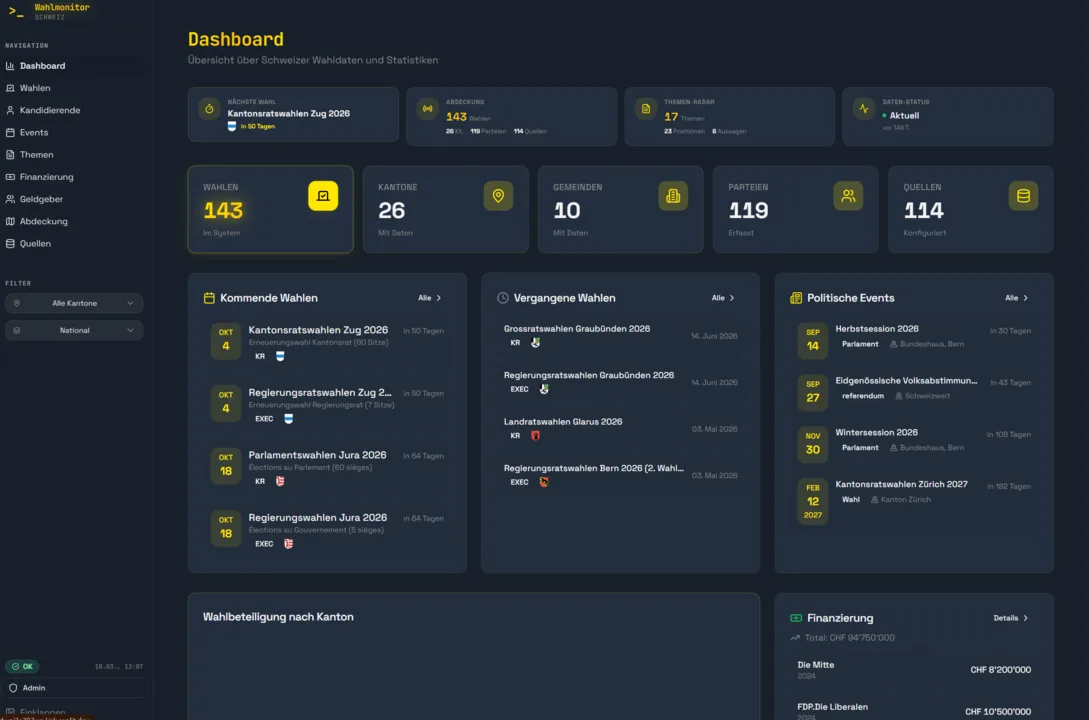Image resolution: width=1089 pixels, height=720 pixels.
Task: Click the SEP 14 date badge
Action: tap(813, 340)
